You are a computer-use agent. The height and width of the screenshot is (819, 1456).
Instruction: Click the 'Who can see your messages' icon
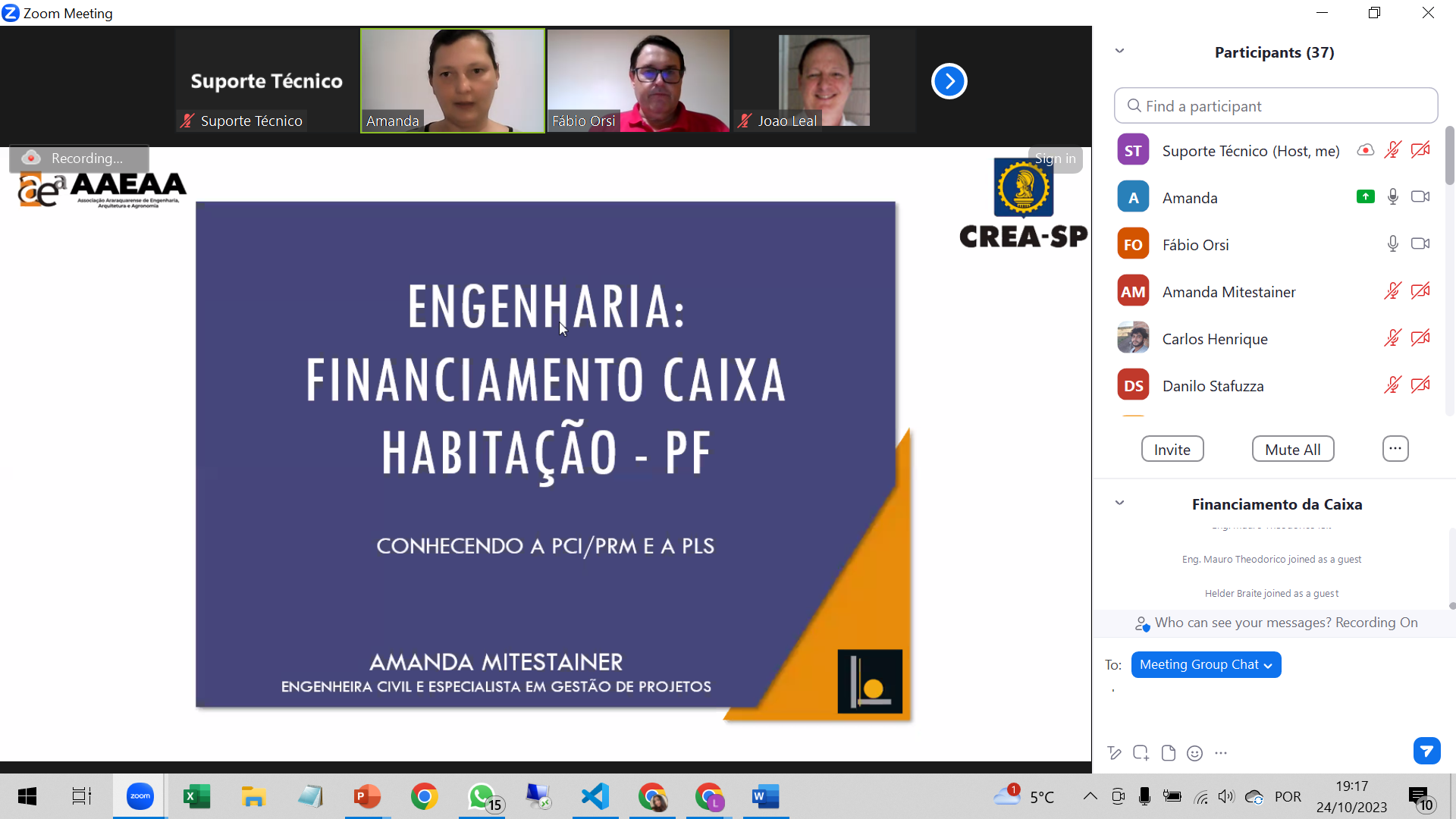(1142, 623)
